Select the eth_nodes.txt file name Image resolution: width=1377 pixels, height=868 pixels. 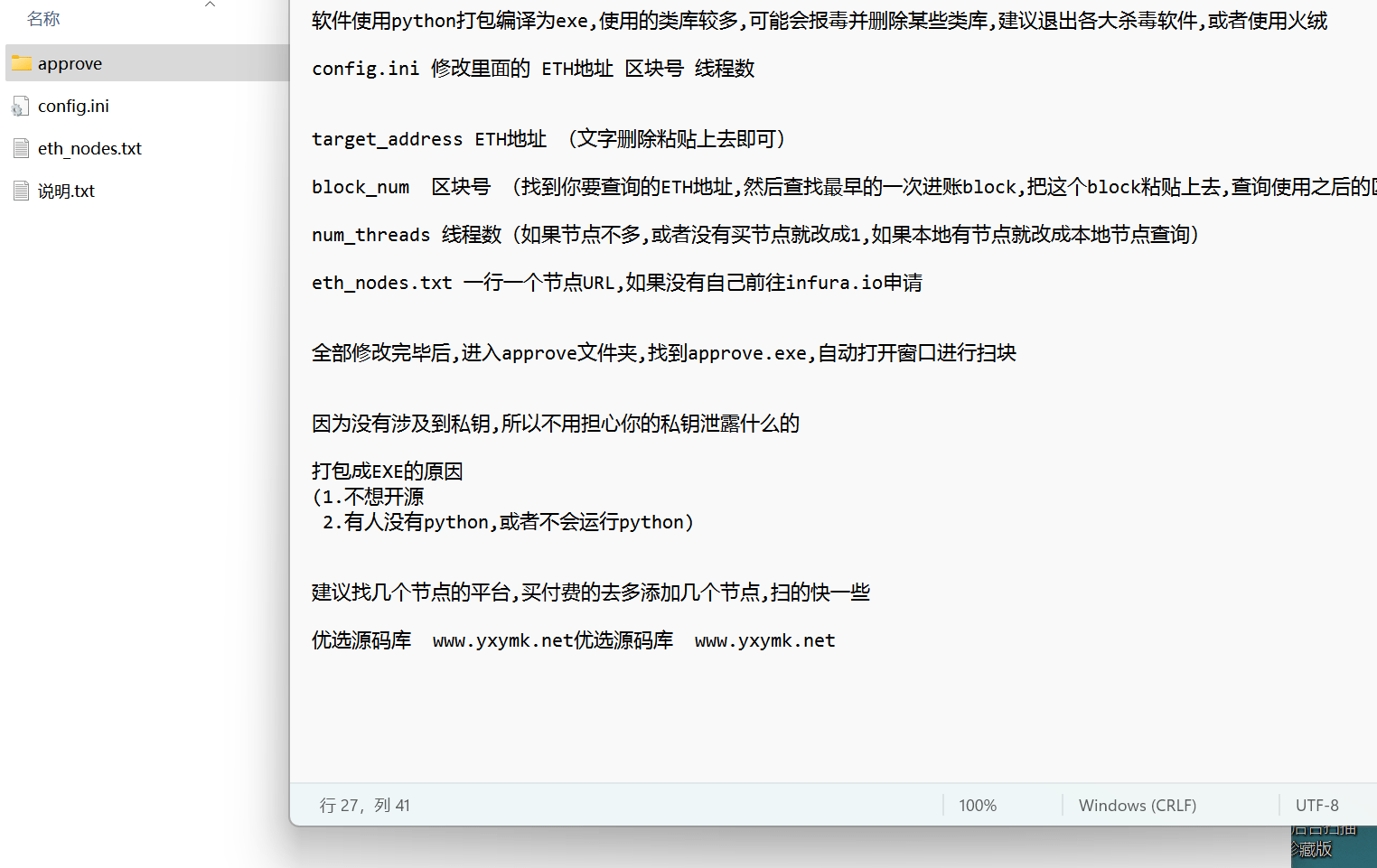click(x=89, y=149)
